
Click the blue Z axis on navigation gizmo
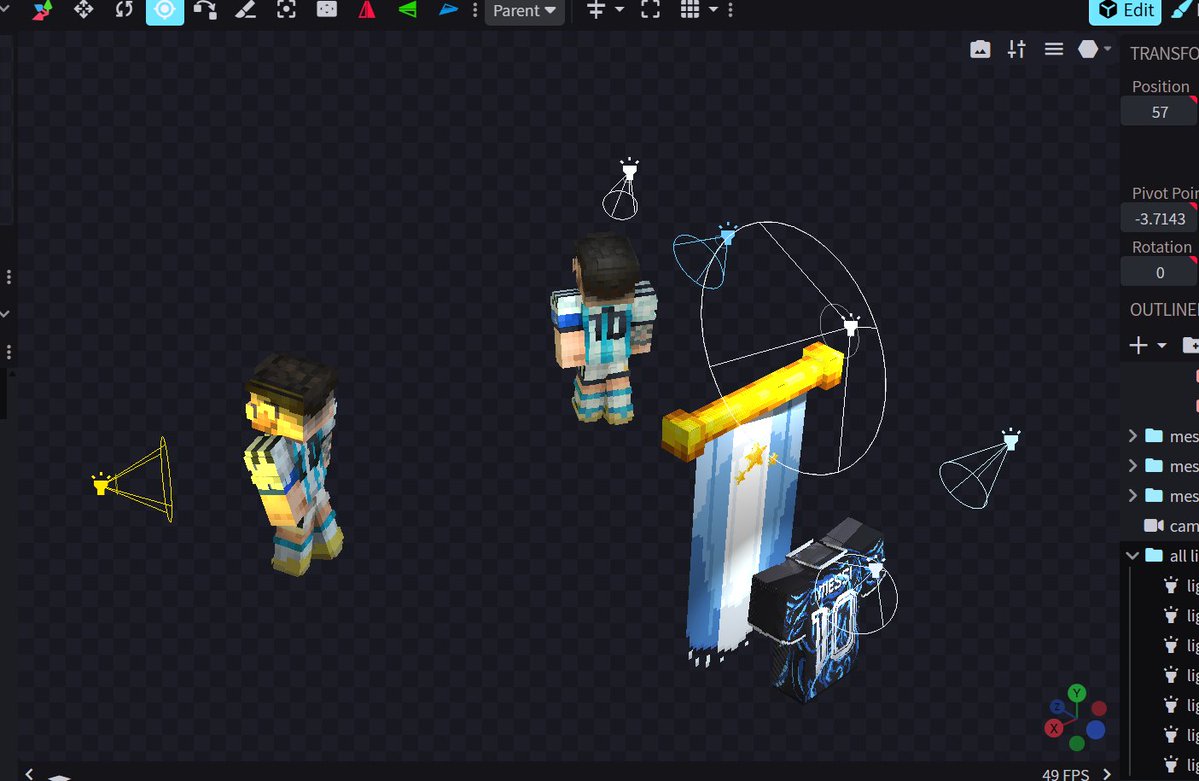tap(1057, 708)
